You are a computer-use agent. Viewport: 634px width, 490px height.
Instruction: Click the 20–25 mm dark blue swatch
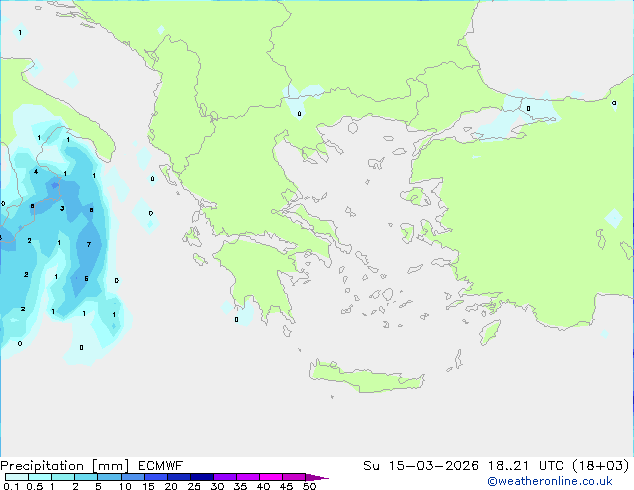tap(179, 477)
